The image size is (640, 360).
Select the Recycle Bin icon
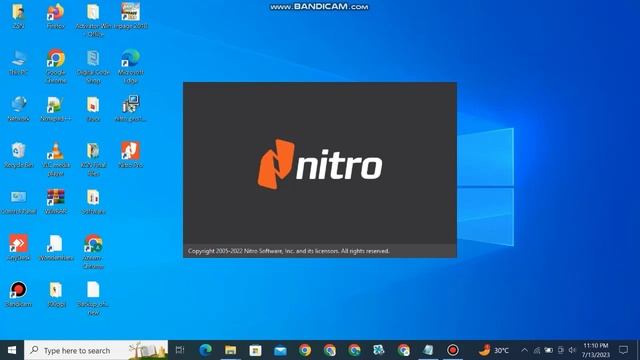click(18, 155)
